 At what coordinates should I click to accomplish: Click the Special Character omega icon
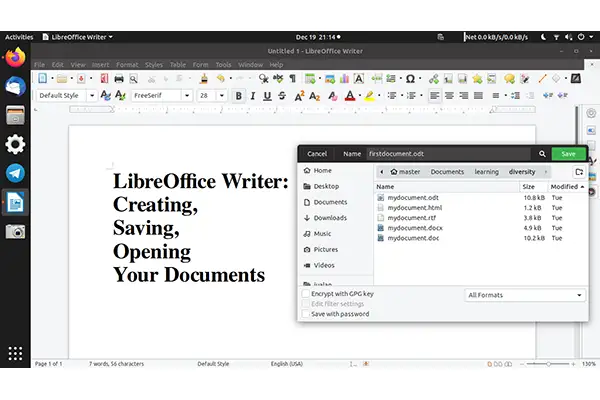(x=410, y=79)
